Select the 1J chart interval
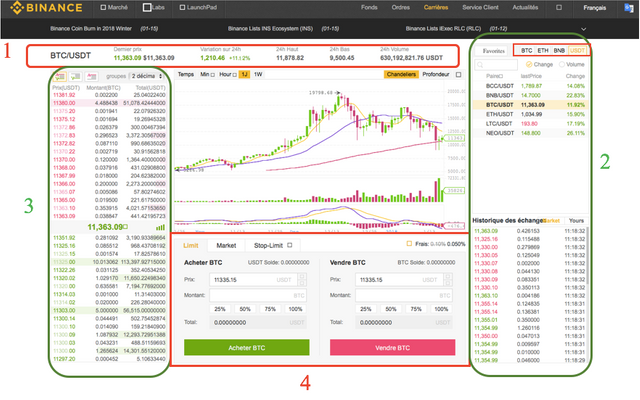Viewport: 640px width, 400px height. click(244, 74)
